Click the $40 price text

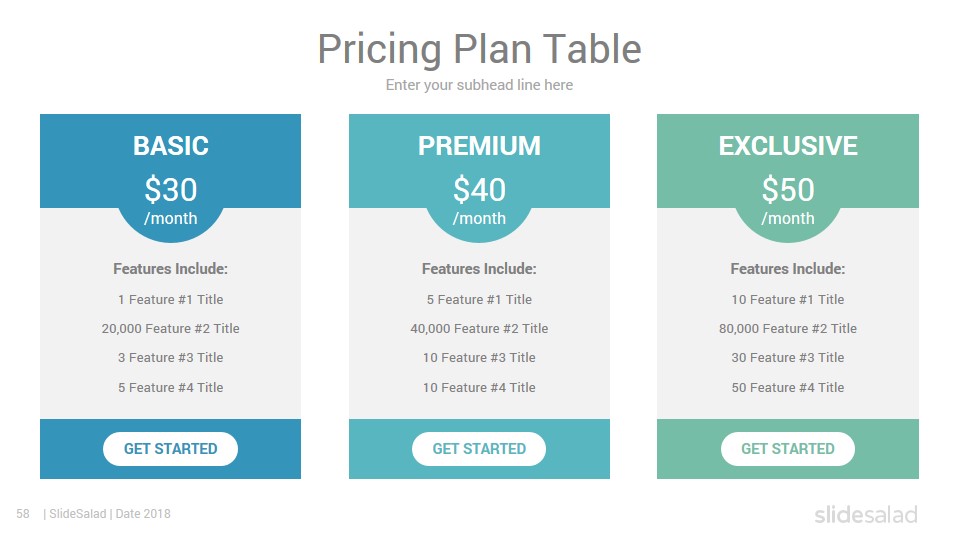click(x=479, y=189)
